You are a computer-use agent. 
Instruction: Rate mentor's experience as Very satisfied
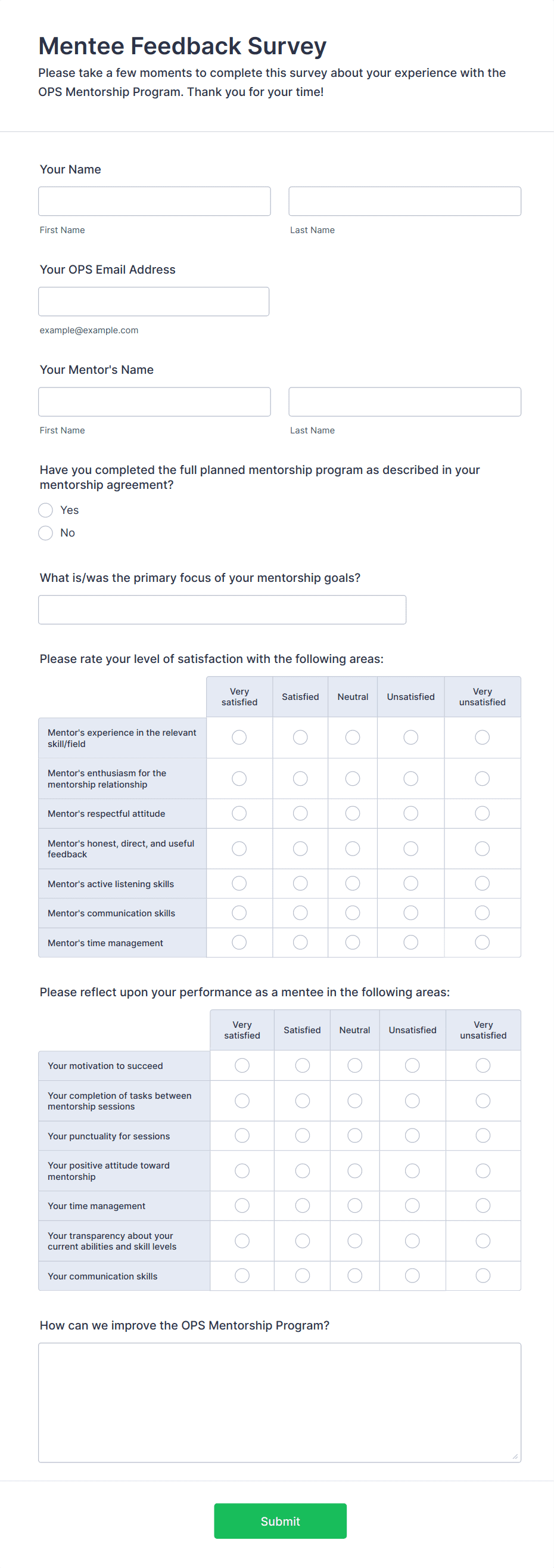(239, 737)
